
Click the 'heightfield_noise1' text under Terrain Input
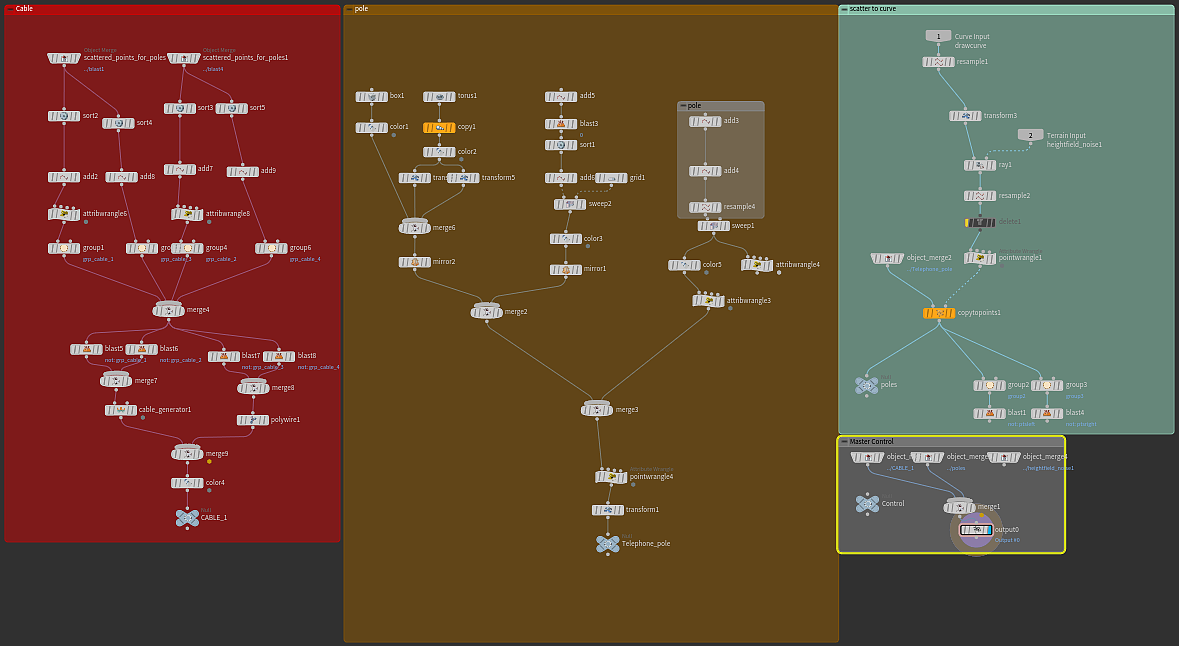pos(1074,144)
